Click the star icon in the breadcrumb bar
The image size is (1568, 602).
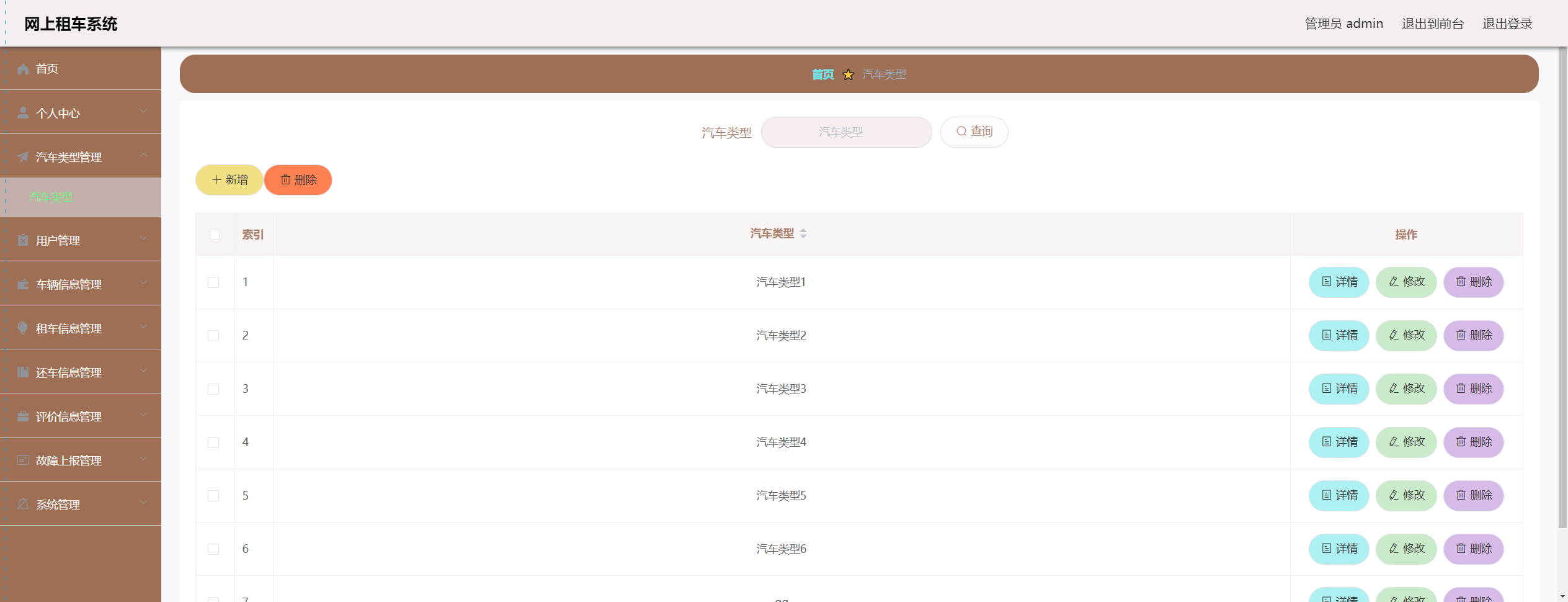849,74
